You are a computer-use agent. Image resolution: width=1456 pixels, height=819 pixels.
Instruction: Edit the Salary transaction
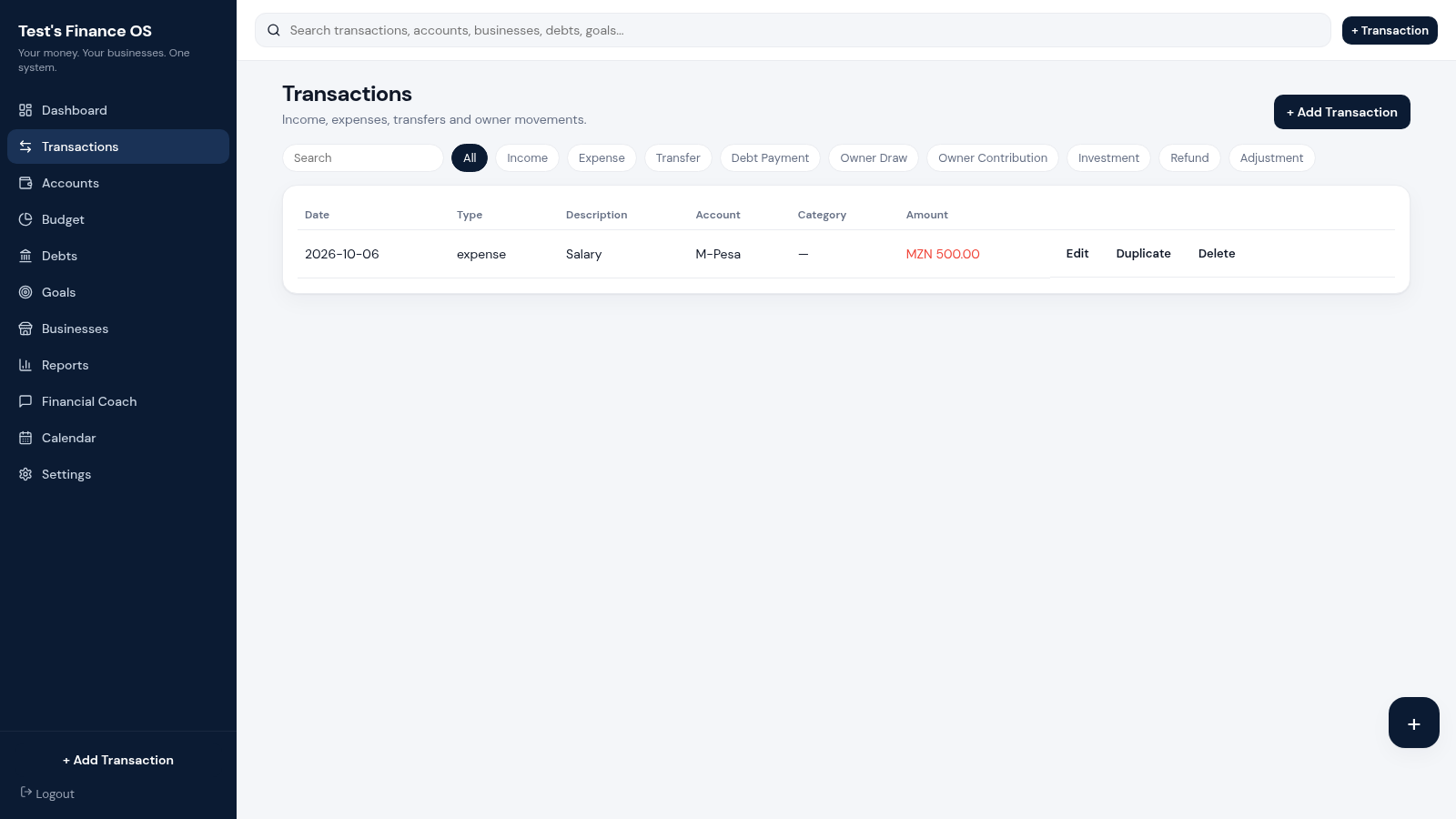1077,254
